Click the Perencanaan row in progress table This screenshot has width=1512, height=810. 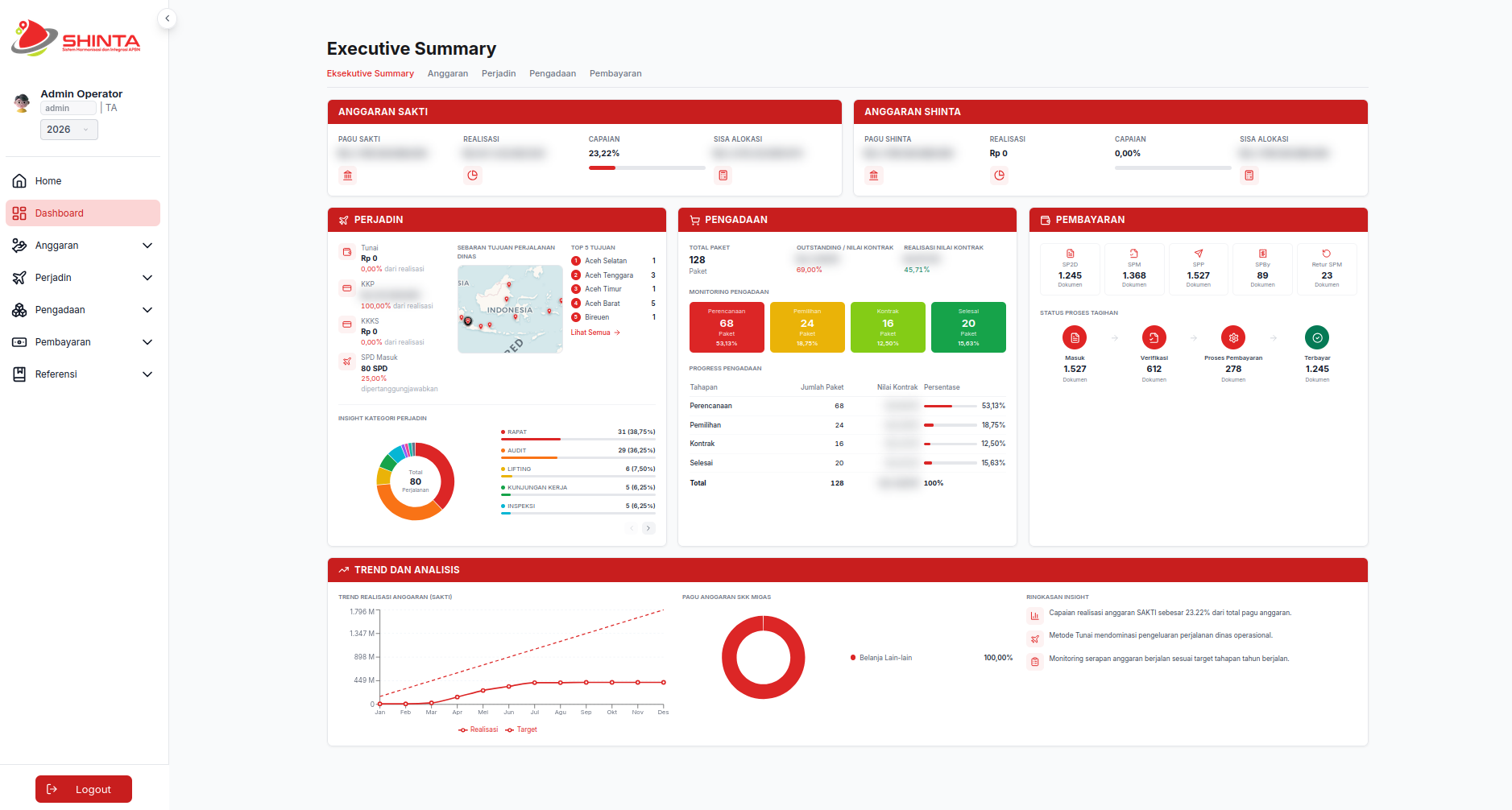pos(847,406)
